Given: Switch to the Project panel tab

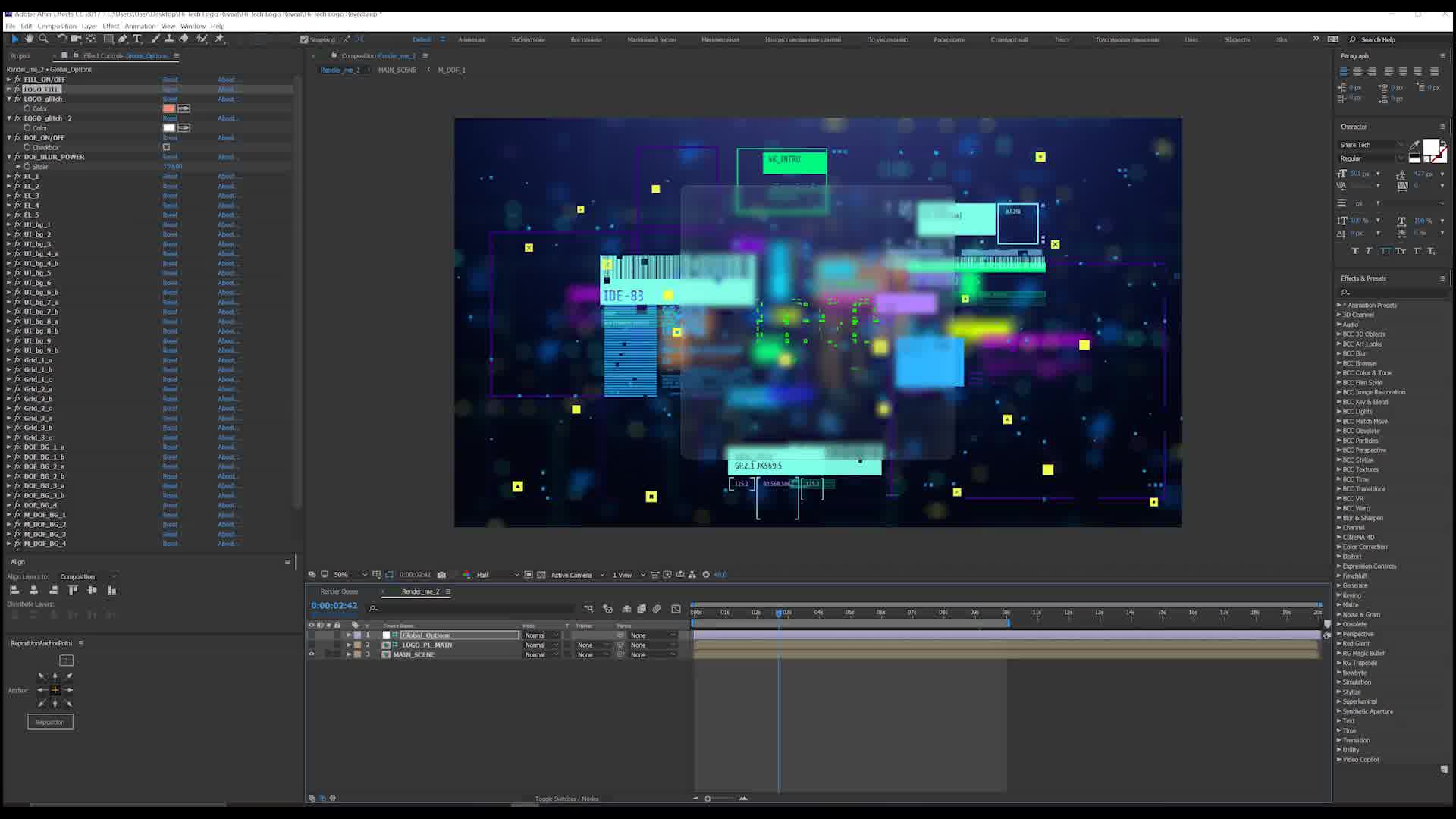Looking at the screenshot, I should [x=20, y=55].
